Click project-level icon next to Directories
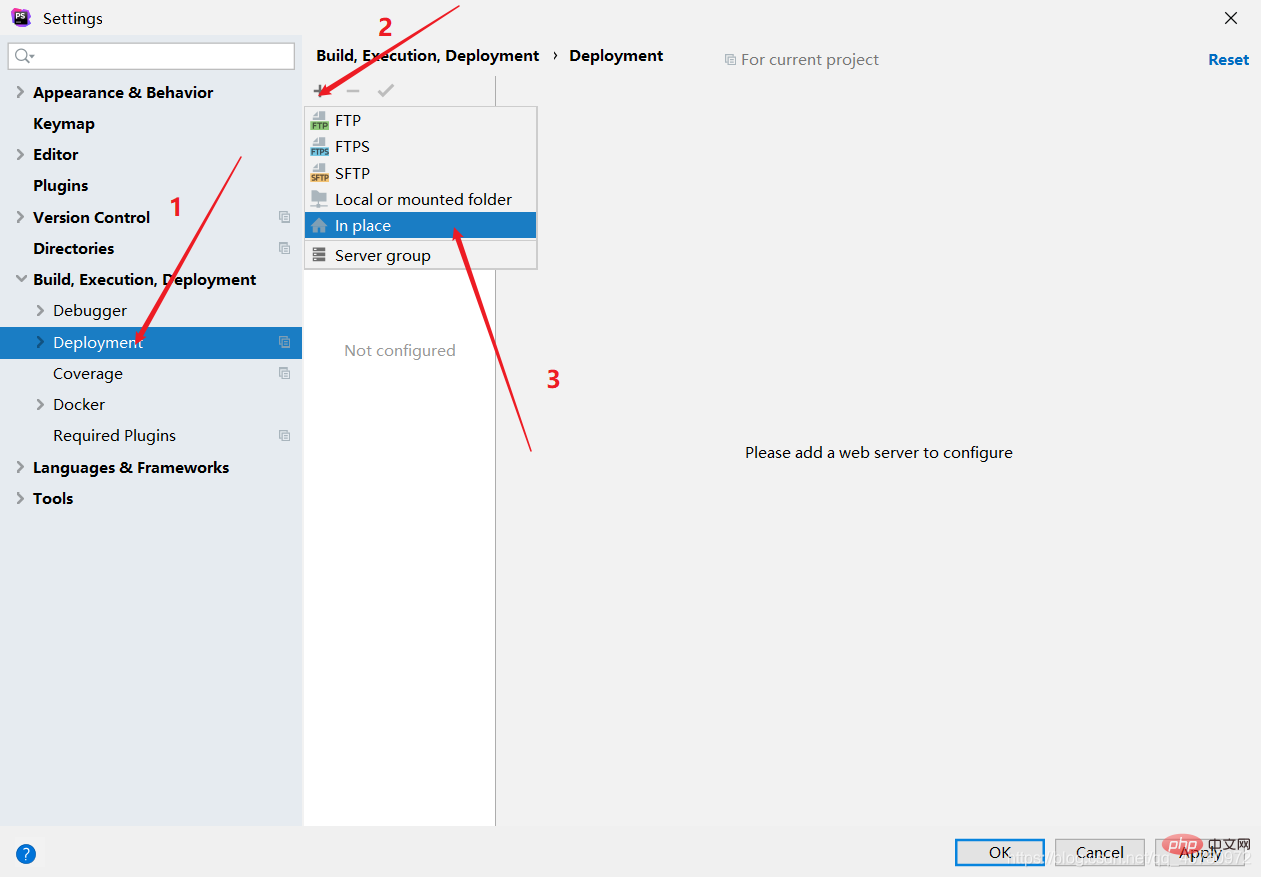 pos(284,248)
